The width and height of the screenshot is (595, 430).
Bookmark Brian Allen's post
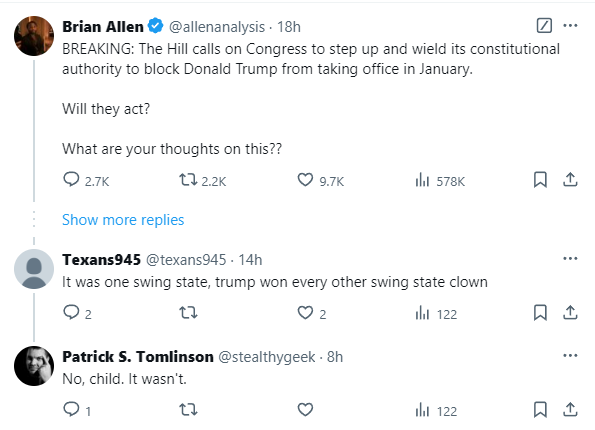pos(540,180)
